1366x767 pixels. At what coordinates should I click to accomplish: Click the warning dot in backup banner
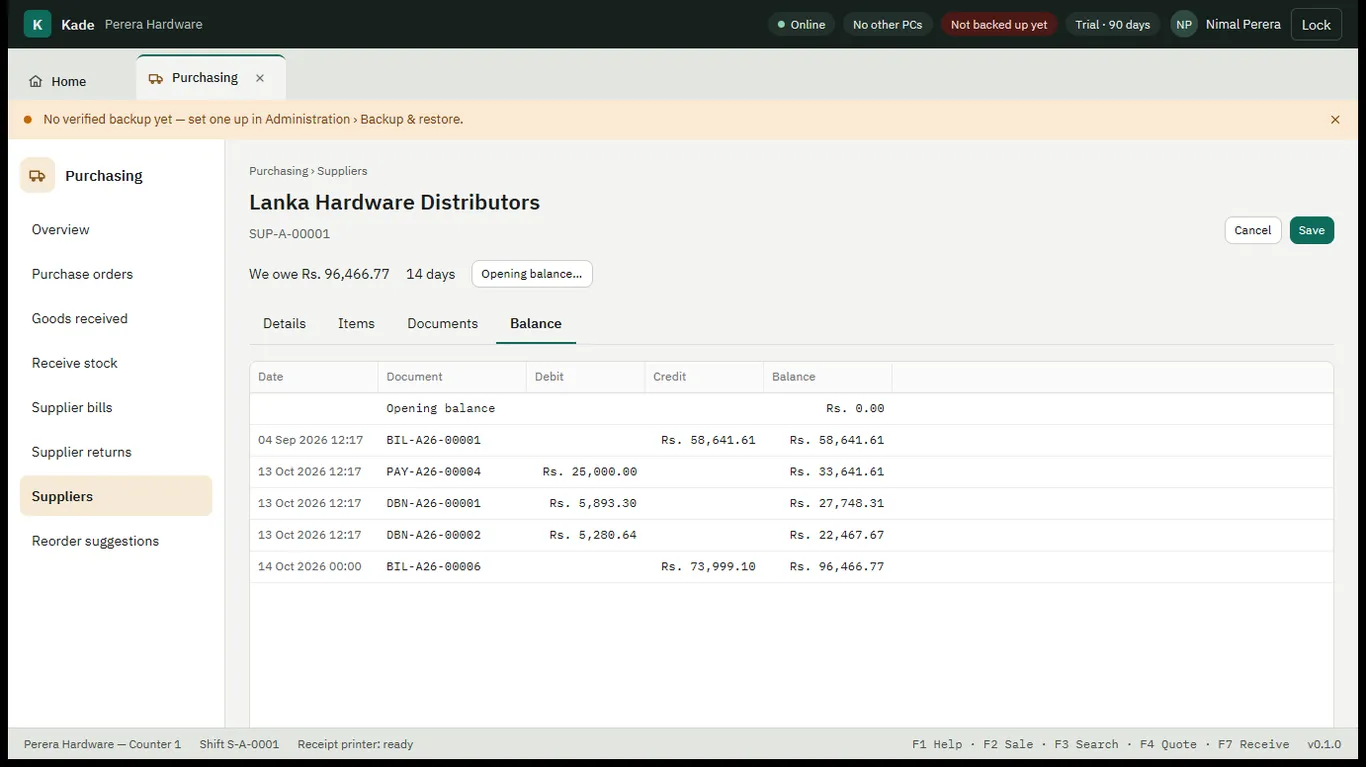tap(28, 119)
